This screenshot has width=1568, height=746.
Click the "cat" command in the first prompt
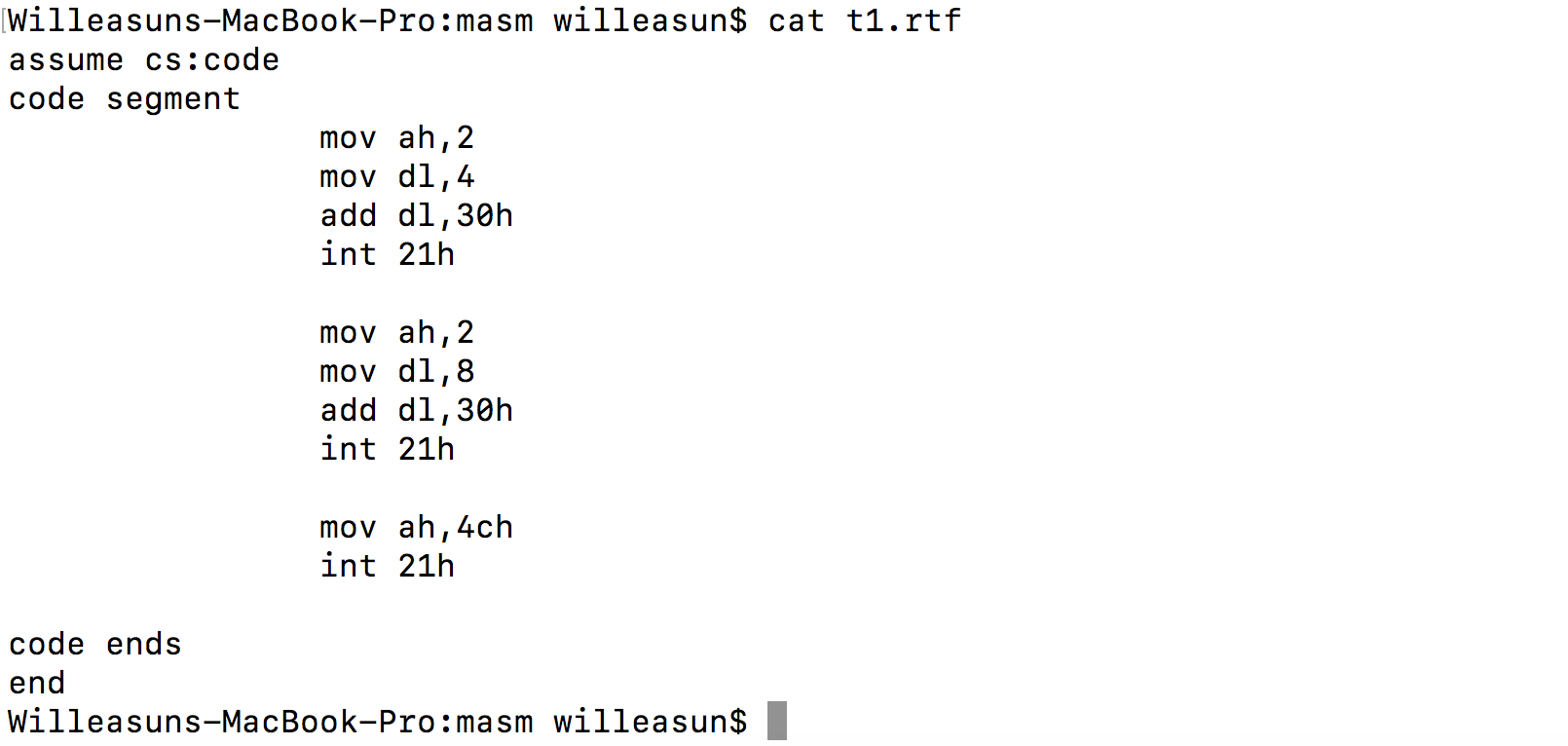(796, 20)
